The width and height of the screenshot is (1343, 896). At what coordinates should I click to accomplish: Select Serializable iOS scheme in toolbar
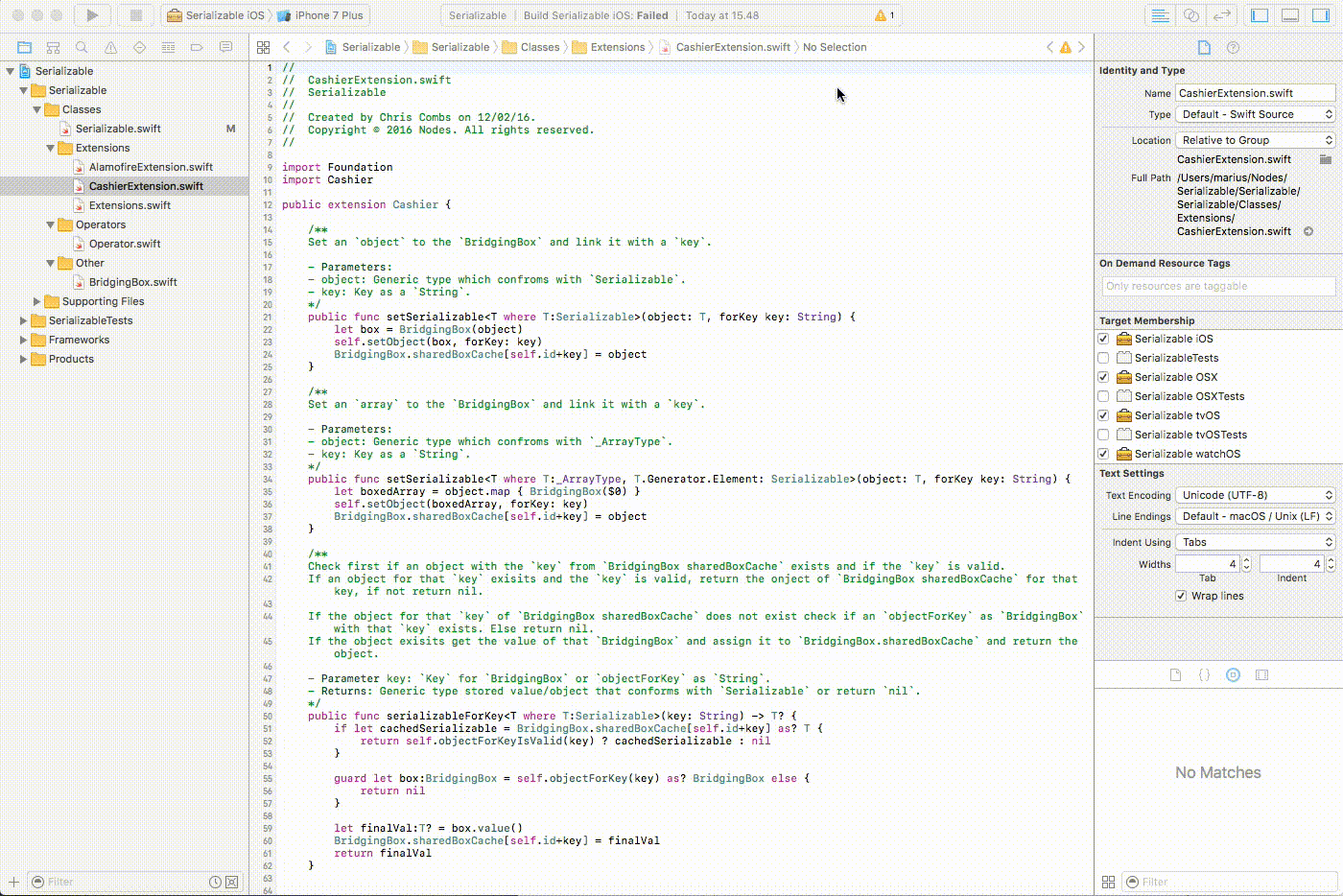click(216, 15)
